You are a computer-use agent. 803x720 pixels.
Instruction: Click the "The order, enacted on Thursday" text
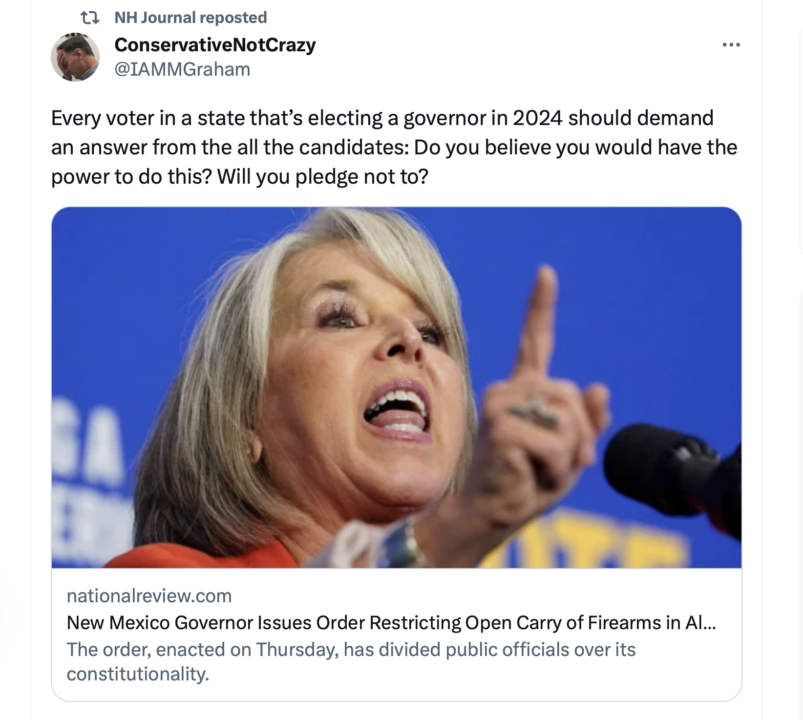tap(202, 650)
